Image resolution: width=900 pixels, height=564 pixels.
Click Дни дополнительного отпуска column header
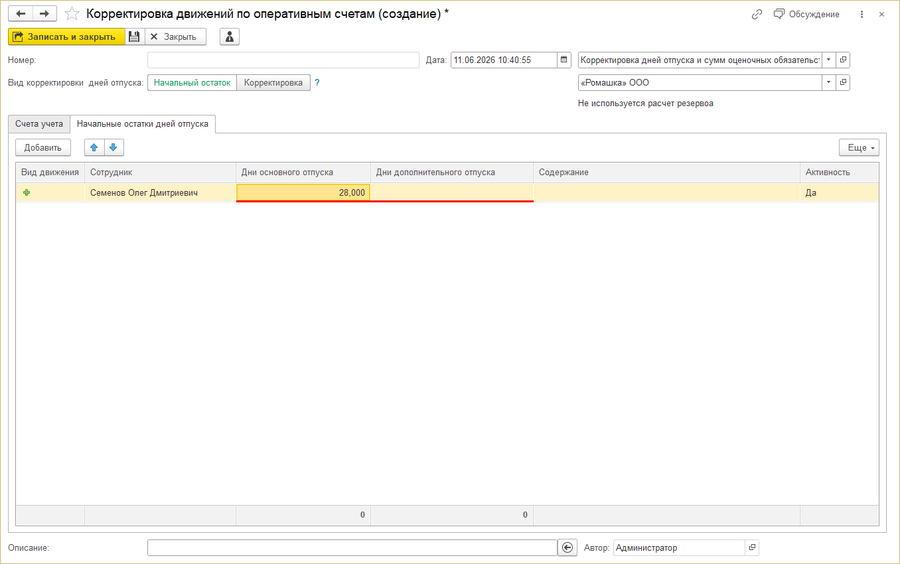tap(452, 172)
